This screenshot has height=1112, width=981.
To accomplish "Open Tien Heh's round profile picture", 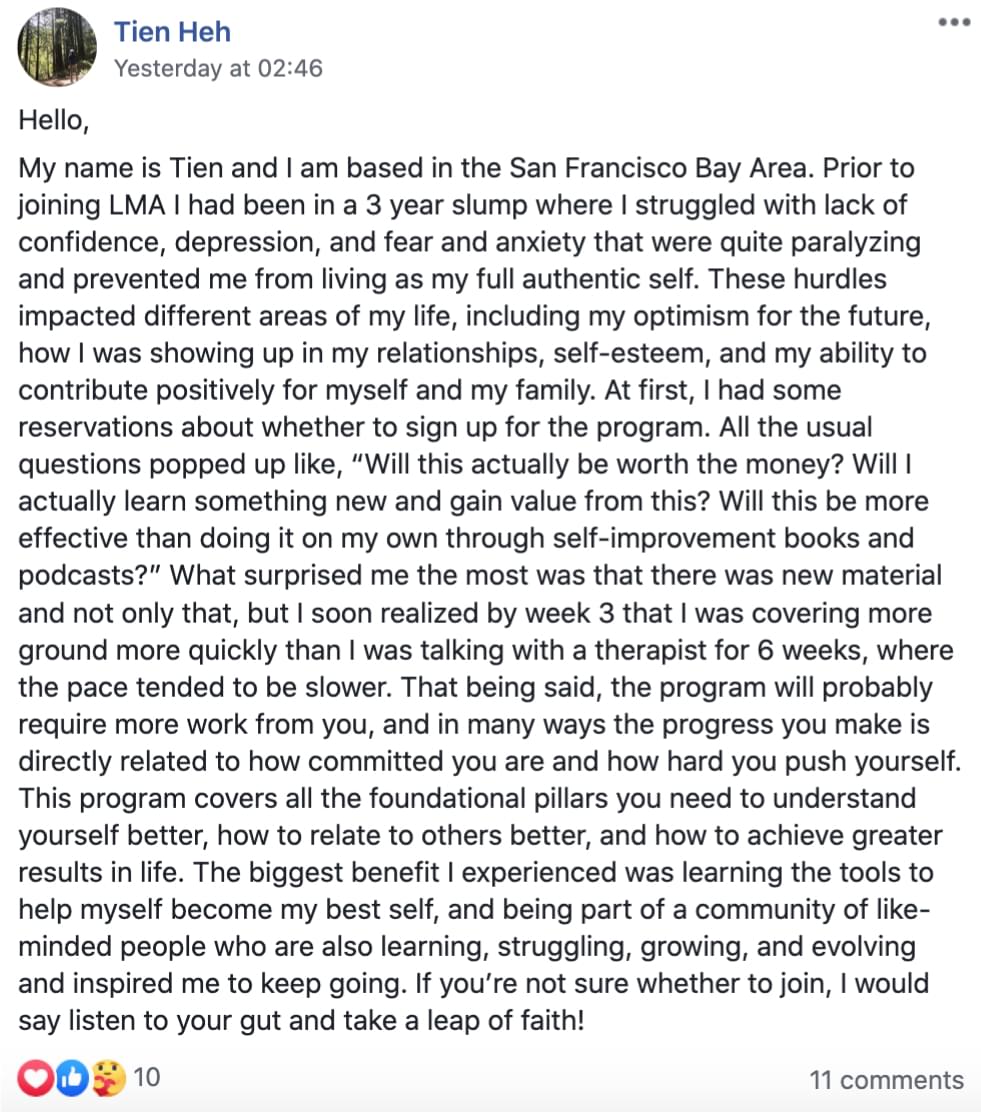I will point(57,47).
